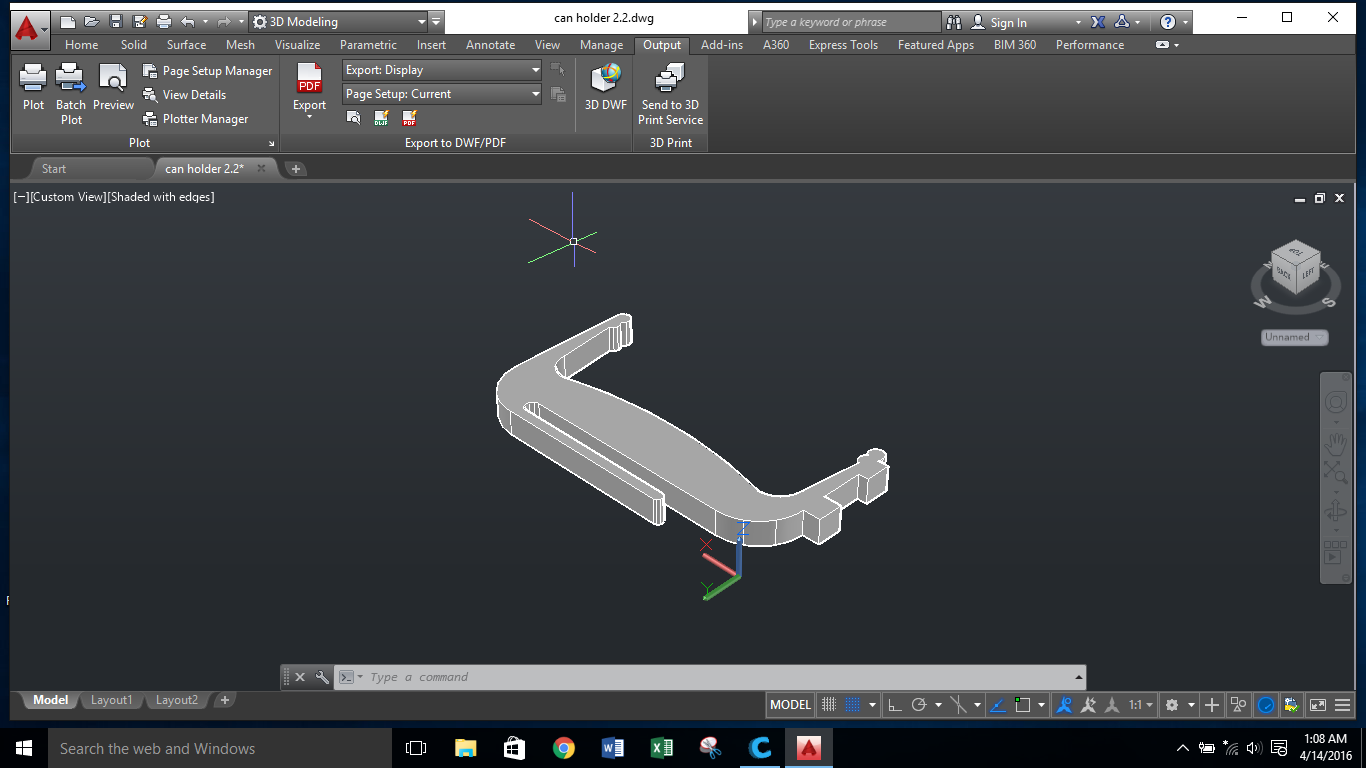Open Excel from the Windows taskbar
The width and height of the screenshot is (1366, 768).
coord(661,748)
